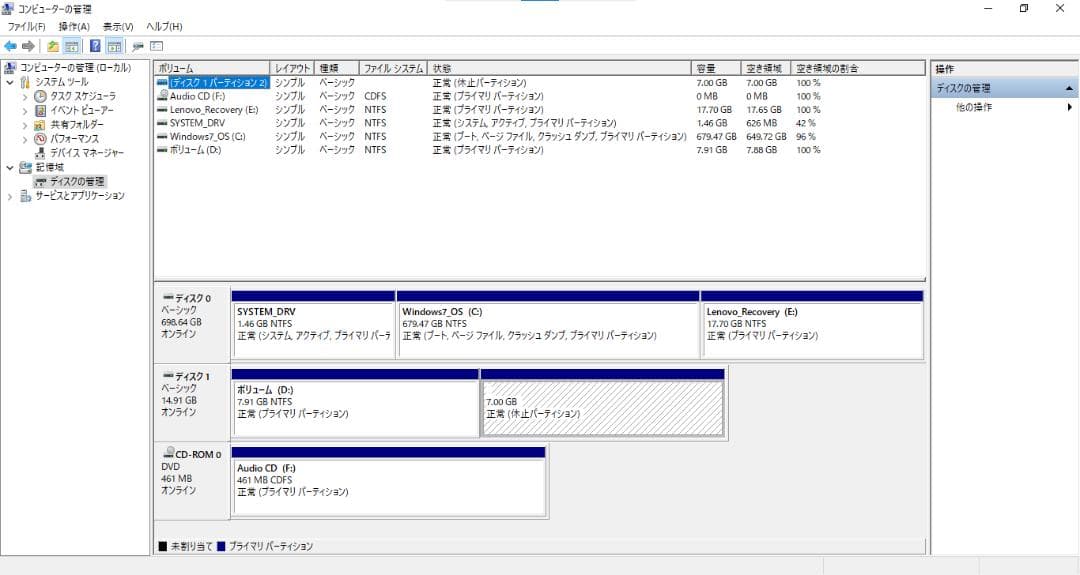The image size is (1080, 575).
Task: Click the rightmost toolbar list view icon
Action: pos(156,46)
